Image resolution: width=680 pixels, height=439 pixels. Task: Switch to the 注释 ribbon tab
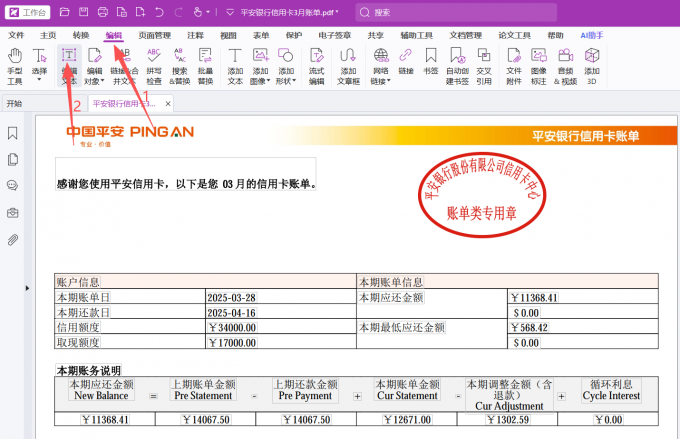[x=196, y=35]
